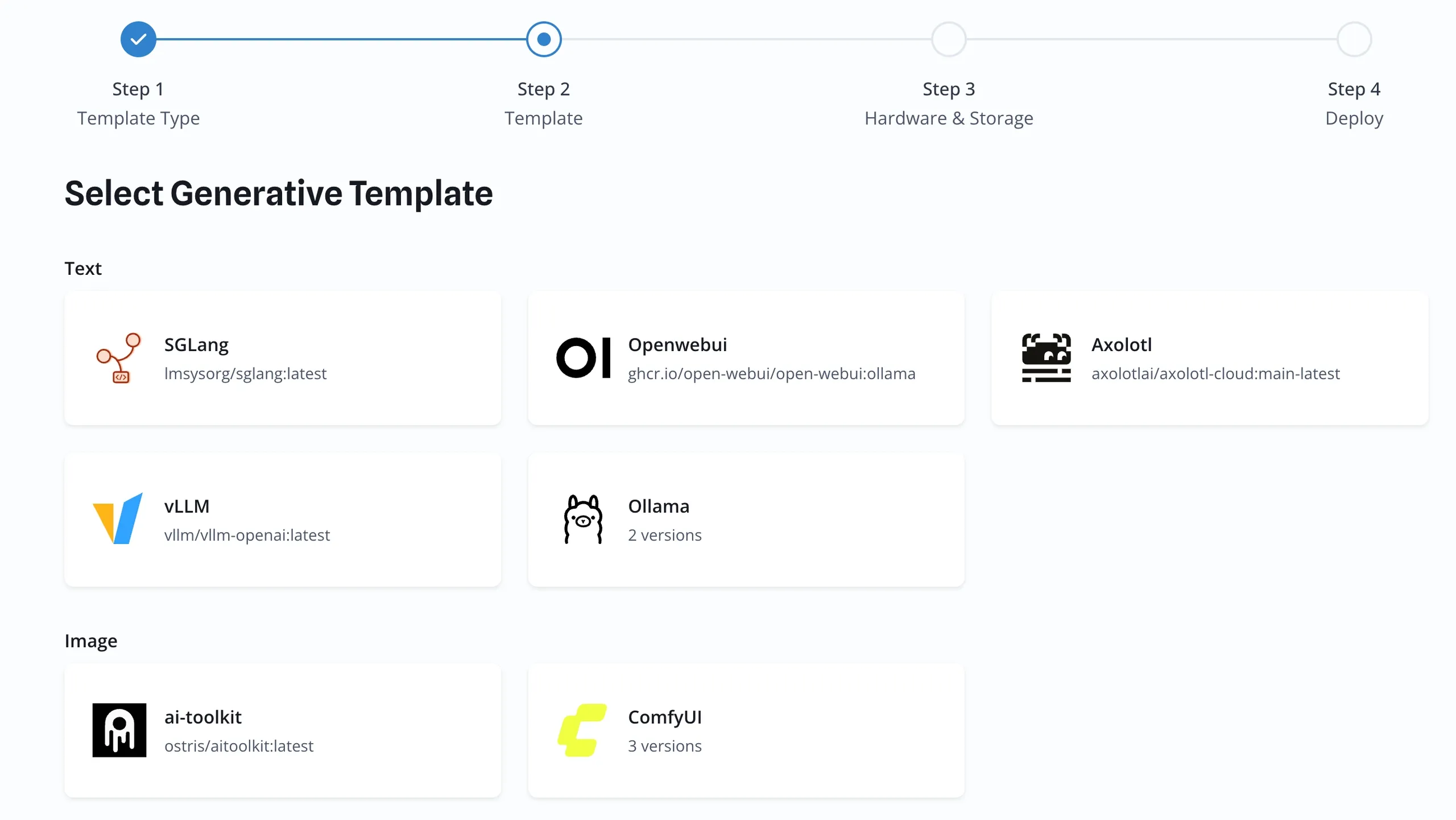Screen dimensions: 1456x820
Task: Select the SGLang template title
Action: click(x=196, y=345)
